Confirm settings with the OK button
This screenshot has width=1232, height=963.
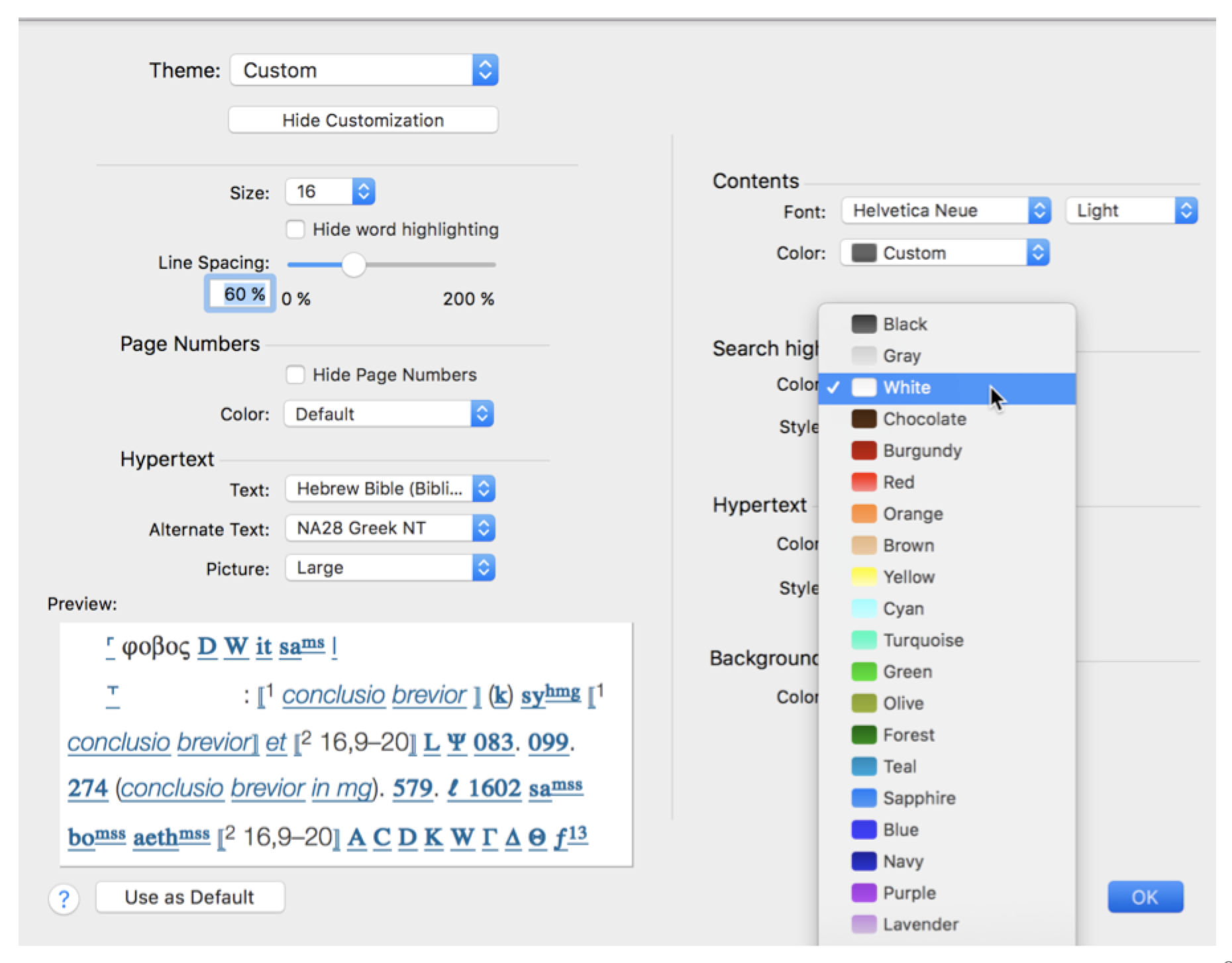tap(1145, 897)
